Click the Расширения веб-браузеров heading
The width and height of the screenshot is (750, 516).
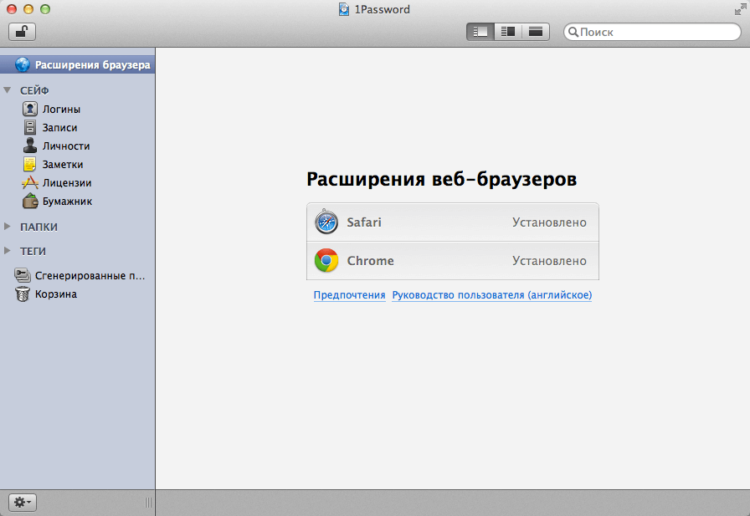point(441,179)
